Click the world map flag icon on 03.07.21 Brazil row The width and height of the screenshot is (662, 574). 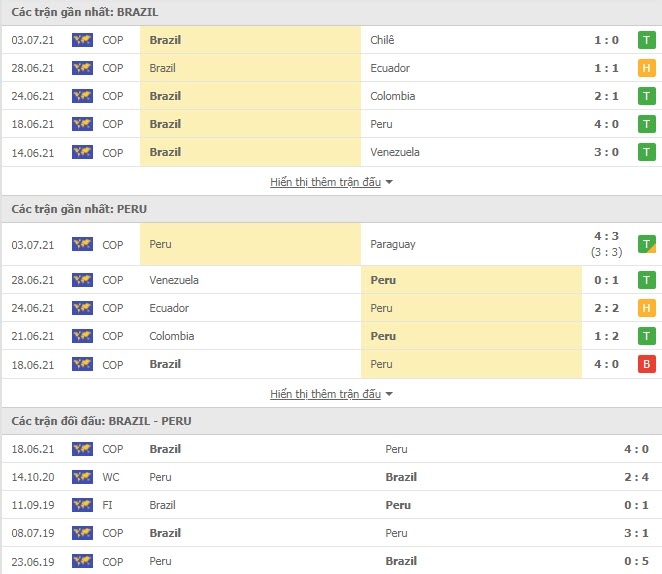[82, 40]
